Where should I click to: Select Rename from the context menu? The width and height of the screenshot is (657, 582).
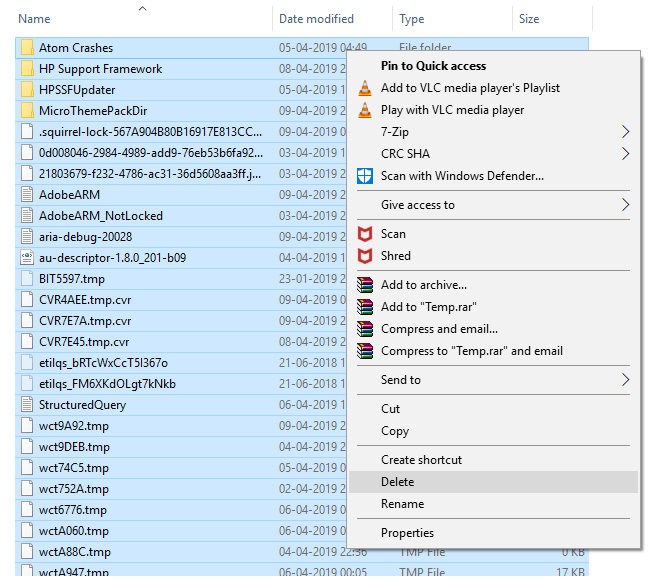pyautogui.click(x=402, y=504)
